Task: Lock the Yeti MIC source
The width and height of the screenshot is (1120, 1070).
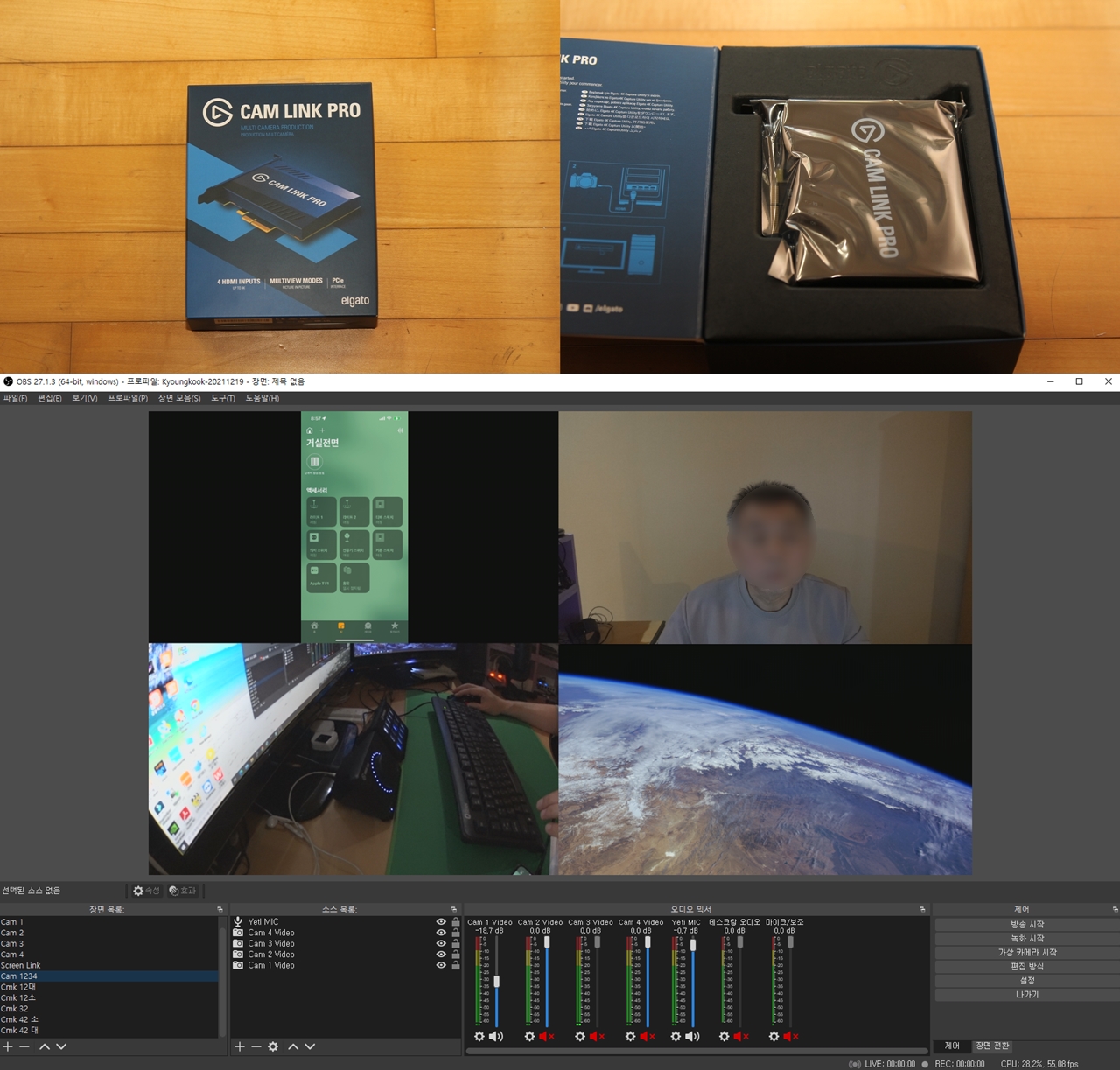Action: [456, 921]
